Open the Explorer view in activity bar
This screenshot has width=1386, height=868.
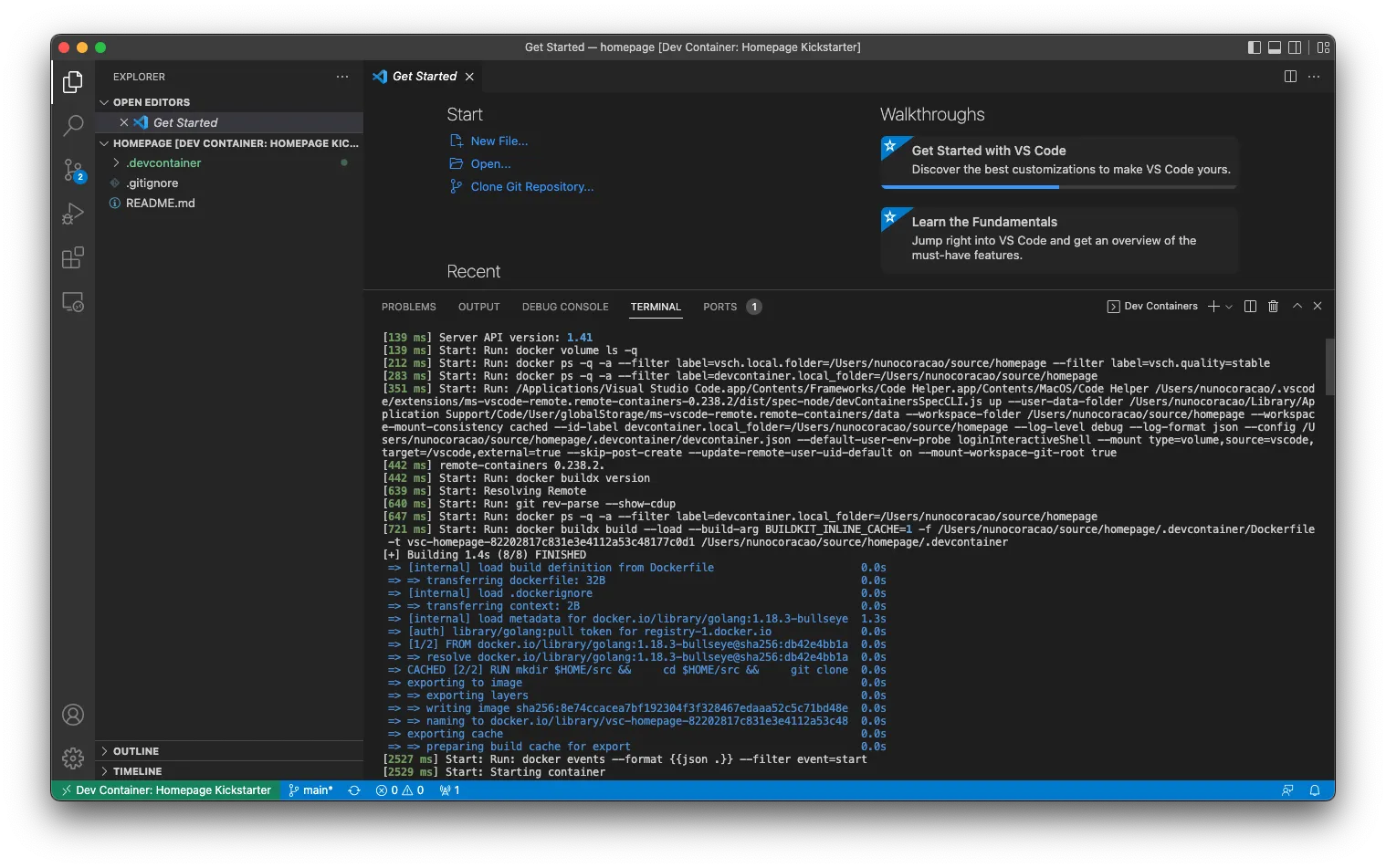pos(73,82)
